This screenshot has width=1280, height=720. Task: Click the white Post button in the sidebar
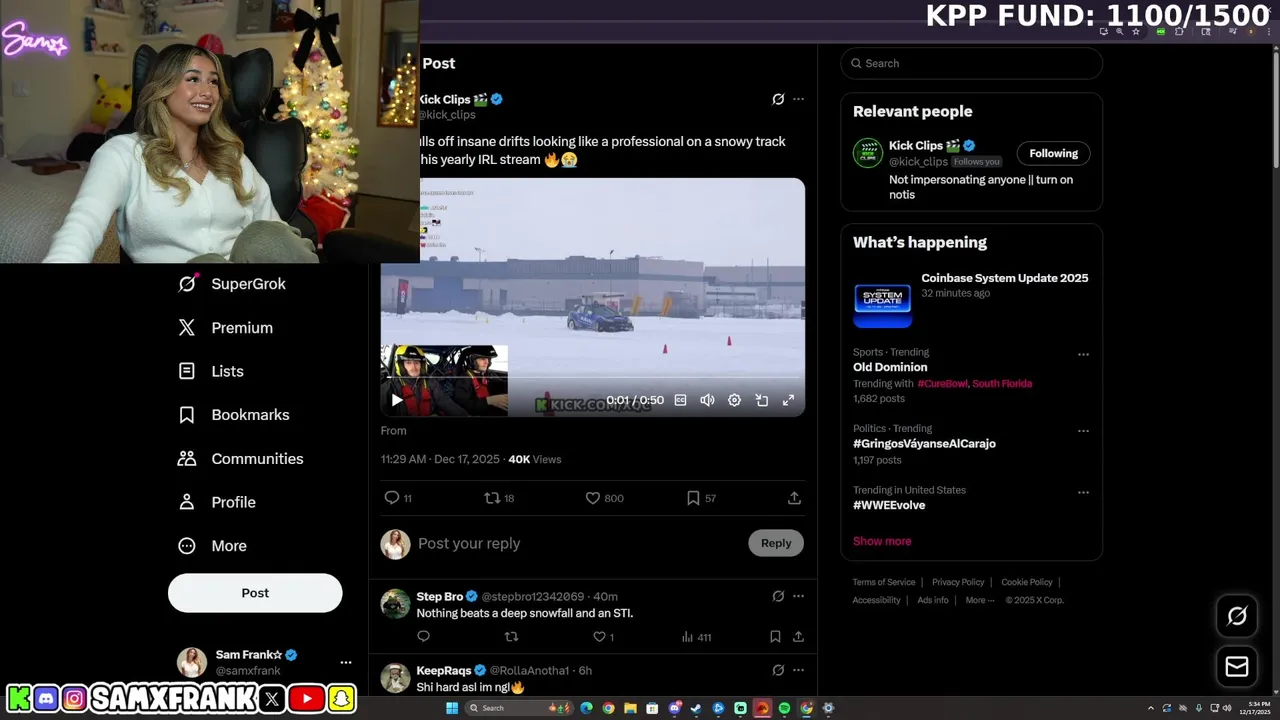click(255, 593)
